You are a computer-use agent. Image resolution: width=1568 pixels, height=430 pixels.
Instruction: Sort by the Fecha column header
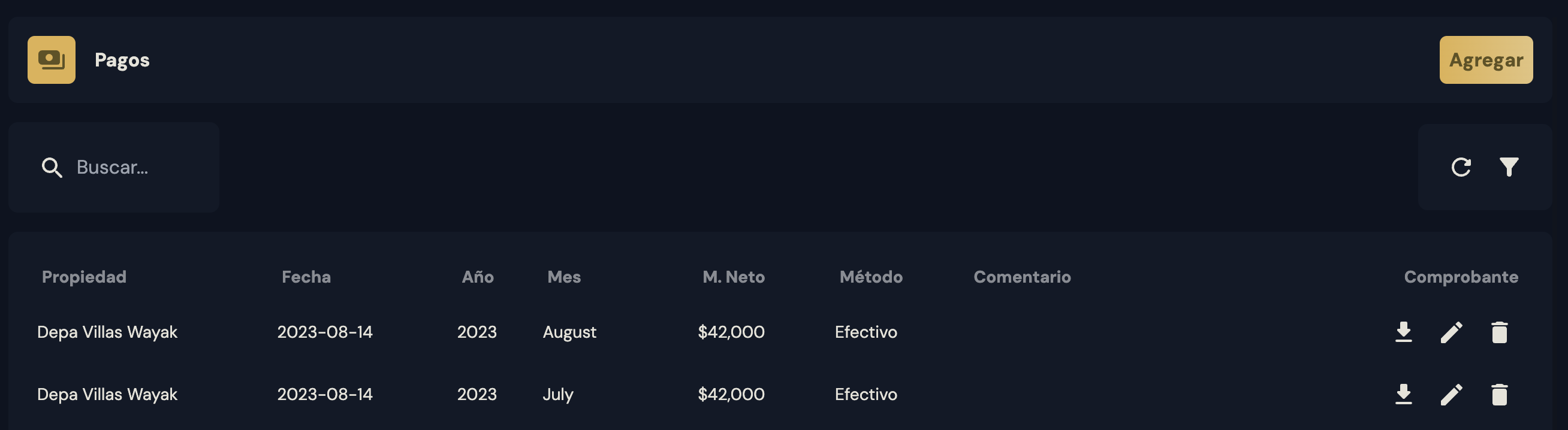tap(306, 277)
